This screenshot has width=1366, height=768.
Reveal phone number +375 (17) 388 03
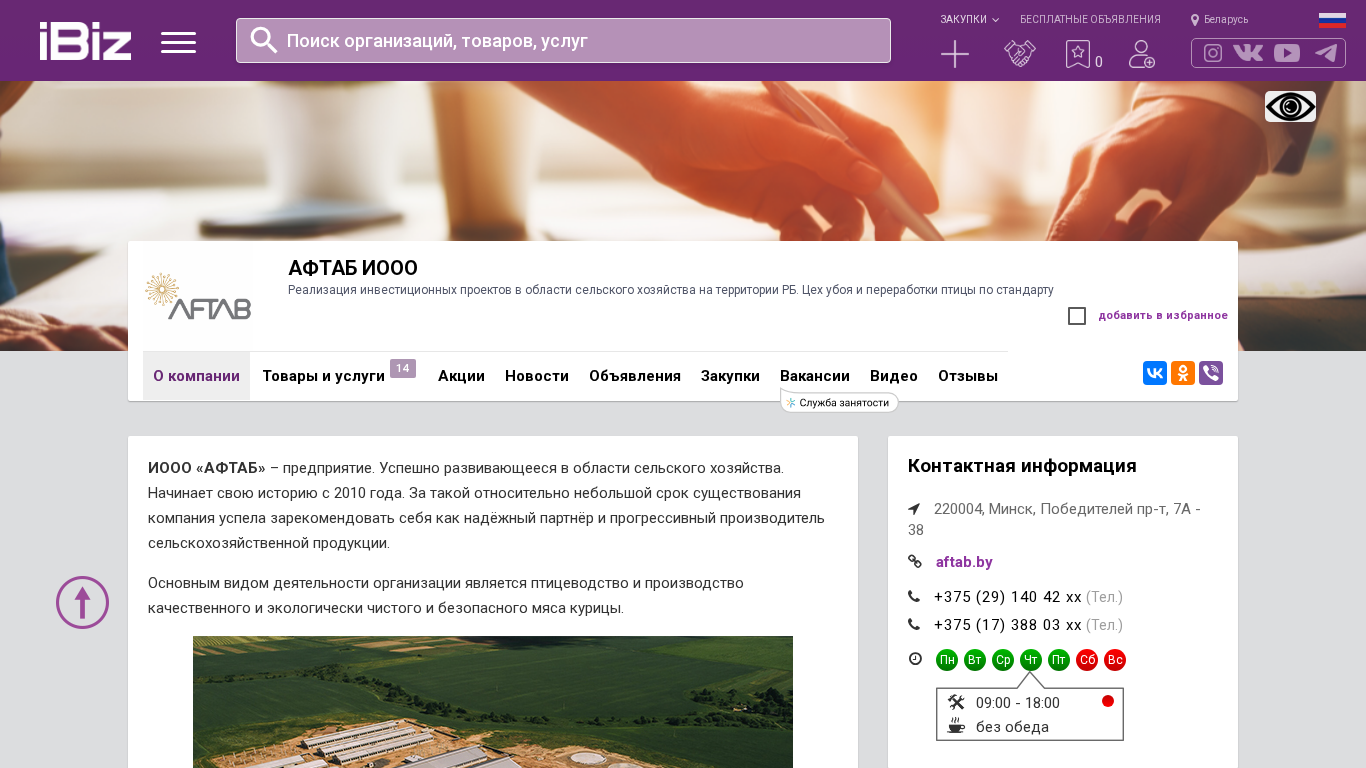[1008, 625]
